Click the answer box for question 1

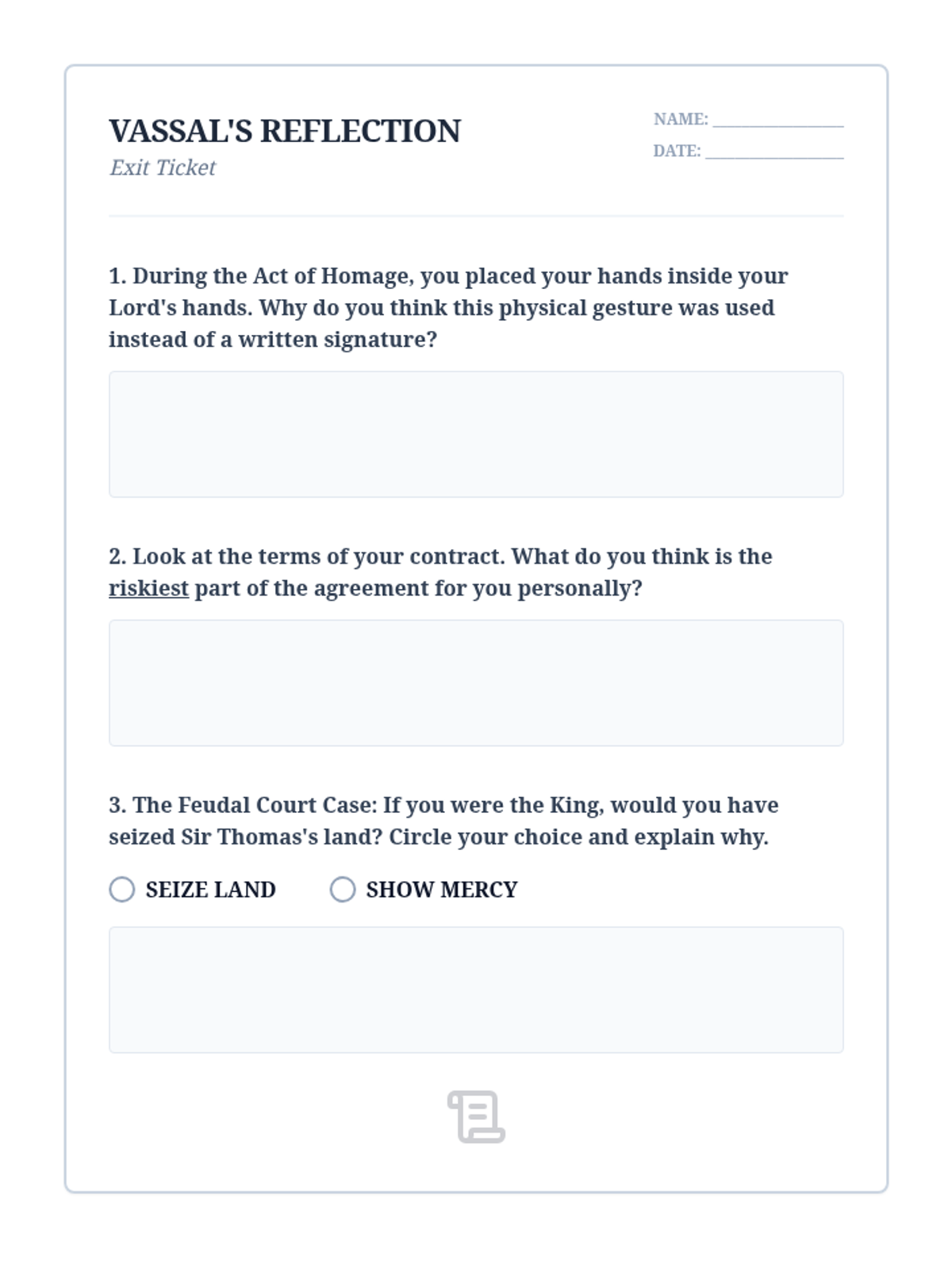[476, 434]
